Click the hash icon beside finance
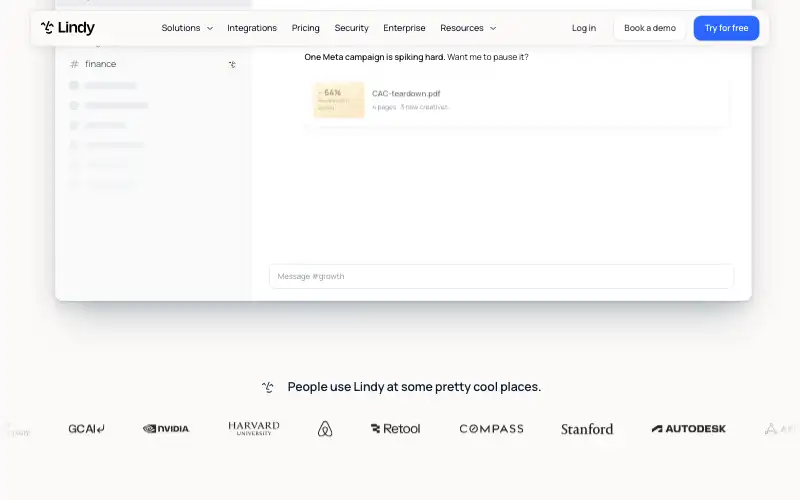This screenshot has height=500, width=800. pyautogui.click(x=74, y=64)
